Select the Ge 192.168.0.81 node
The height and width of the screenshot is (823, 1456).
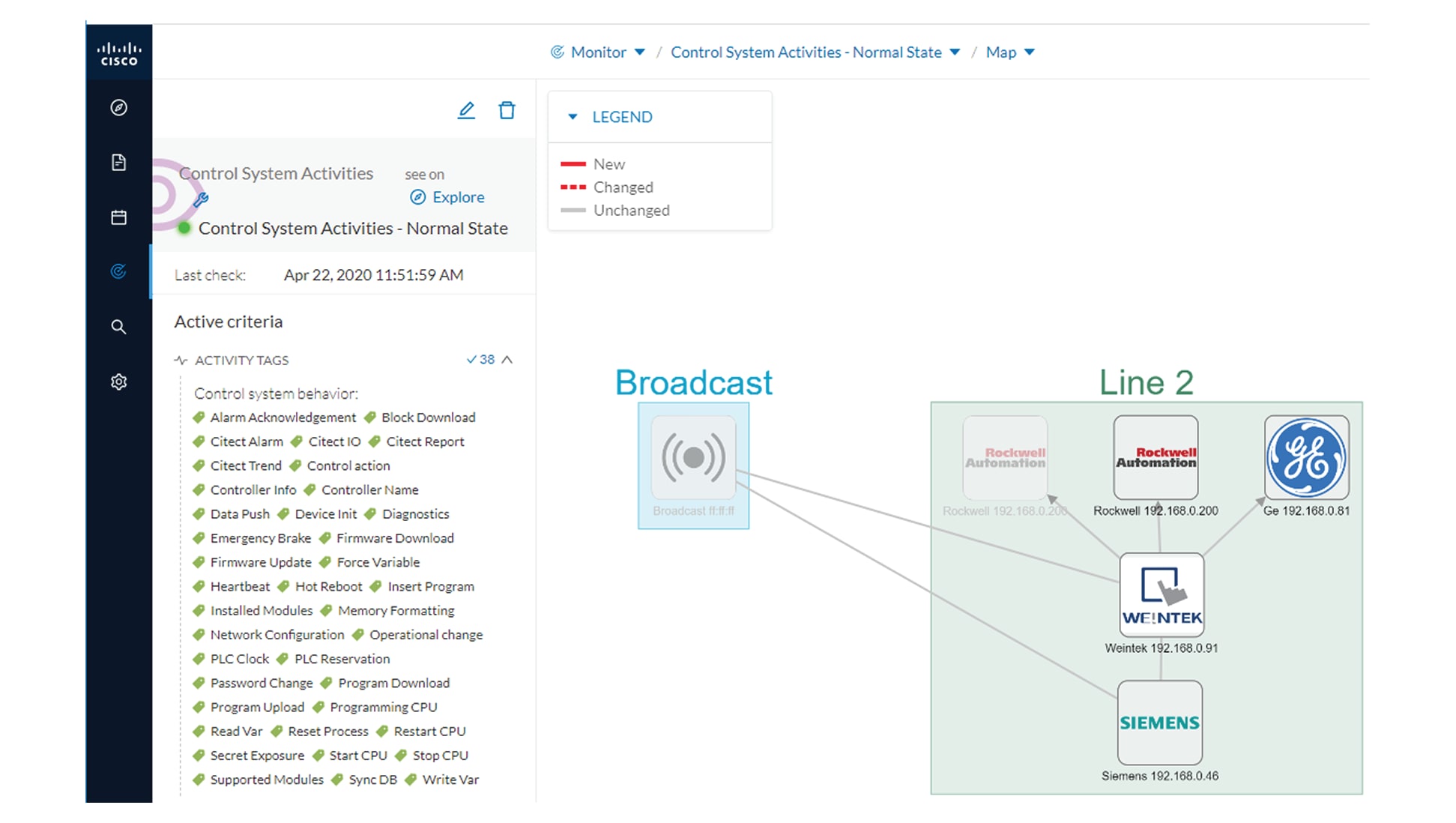[1307, 457]
